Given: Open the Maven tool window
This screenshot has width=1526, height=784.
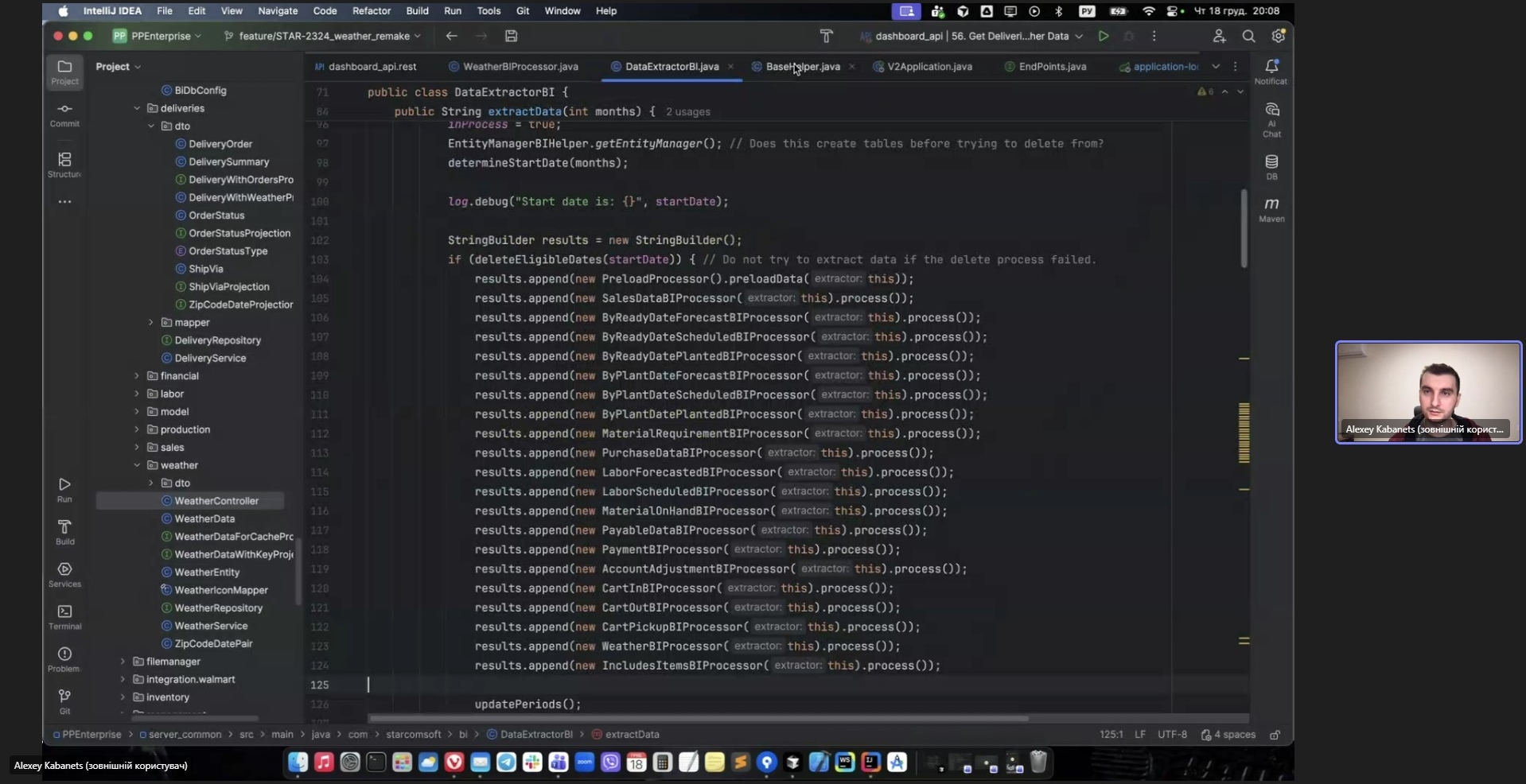Looking at the screenshot, I should 1271,208.
